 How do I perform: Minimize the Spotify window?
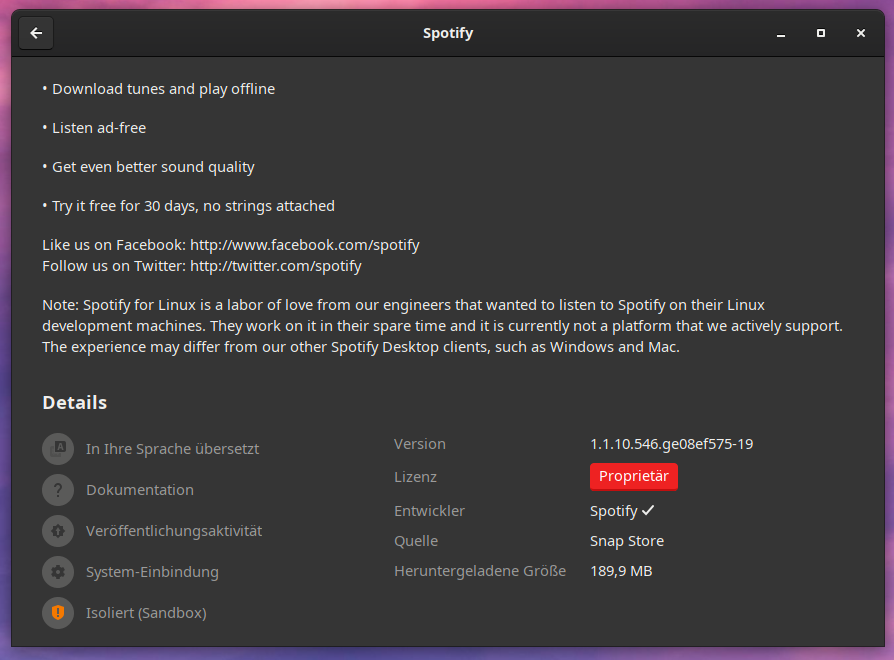(781, 33)
